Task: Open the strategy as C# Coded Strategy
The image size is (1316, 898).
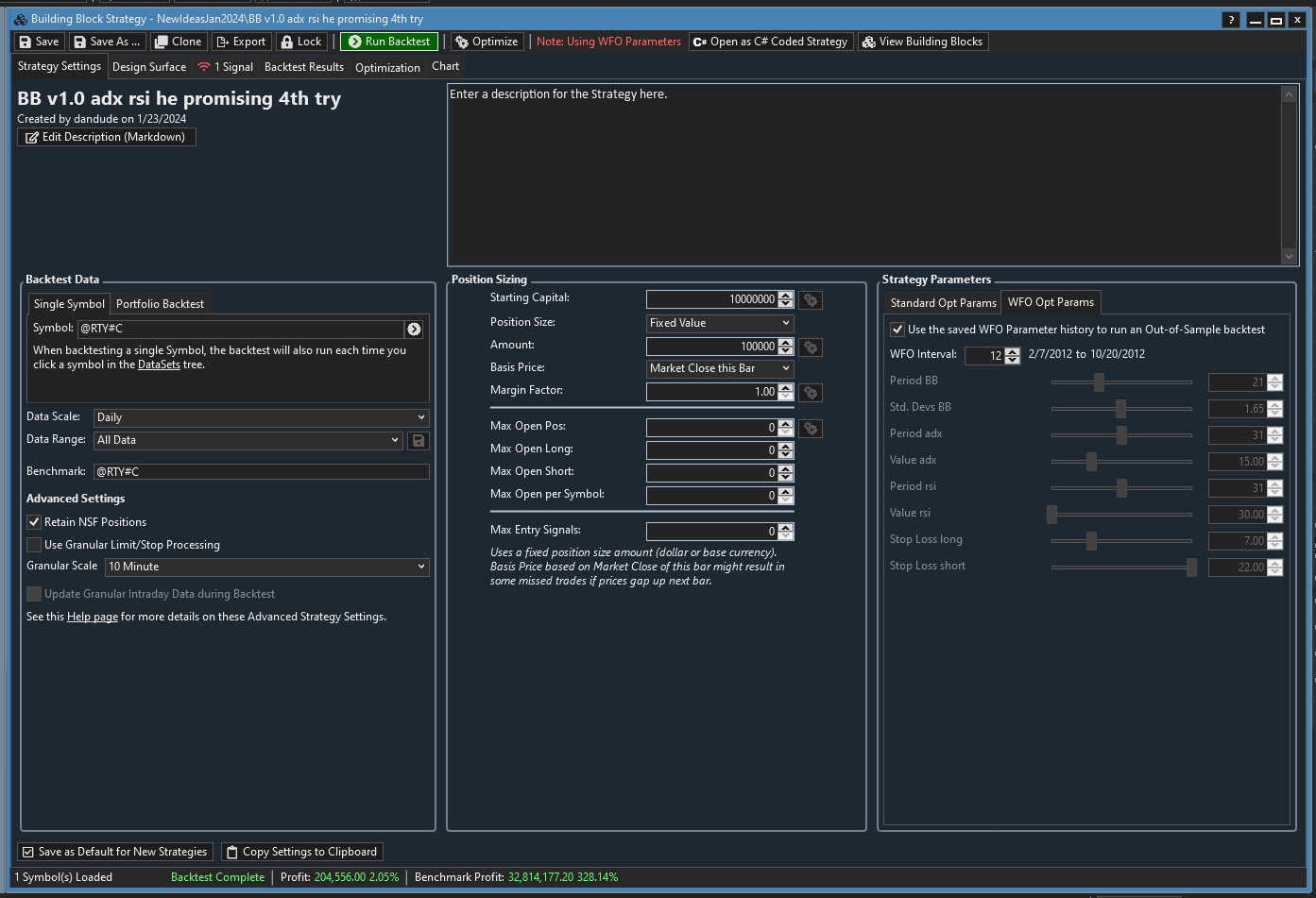Action: (770, 42)
